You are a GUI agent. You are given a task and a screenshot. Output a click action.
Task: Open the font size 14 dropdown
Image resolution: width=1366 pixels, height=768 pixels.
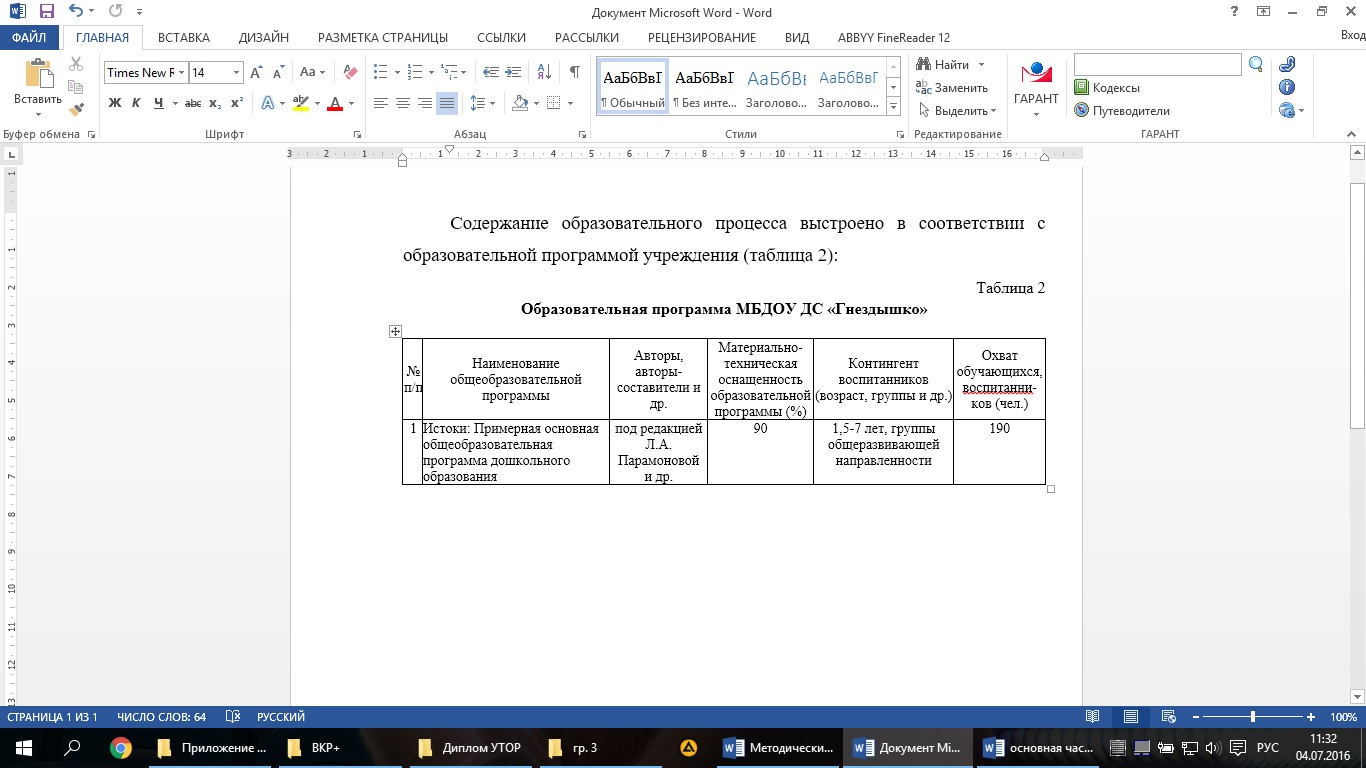click(237, 73)
